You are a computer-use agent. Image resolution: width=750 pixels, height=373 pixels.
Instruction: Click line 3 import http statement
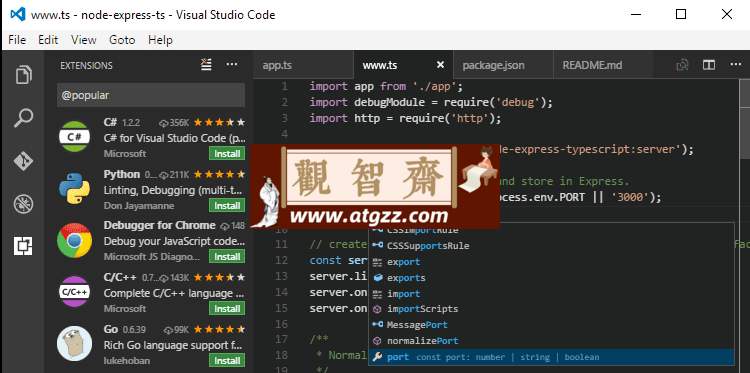point(405,118)
